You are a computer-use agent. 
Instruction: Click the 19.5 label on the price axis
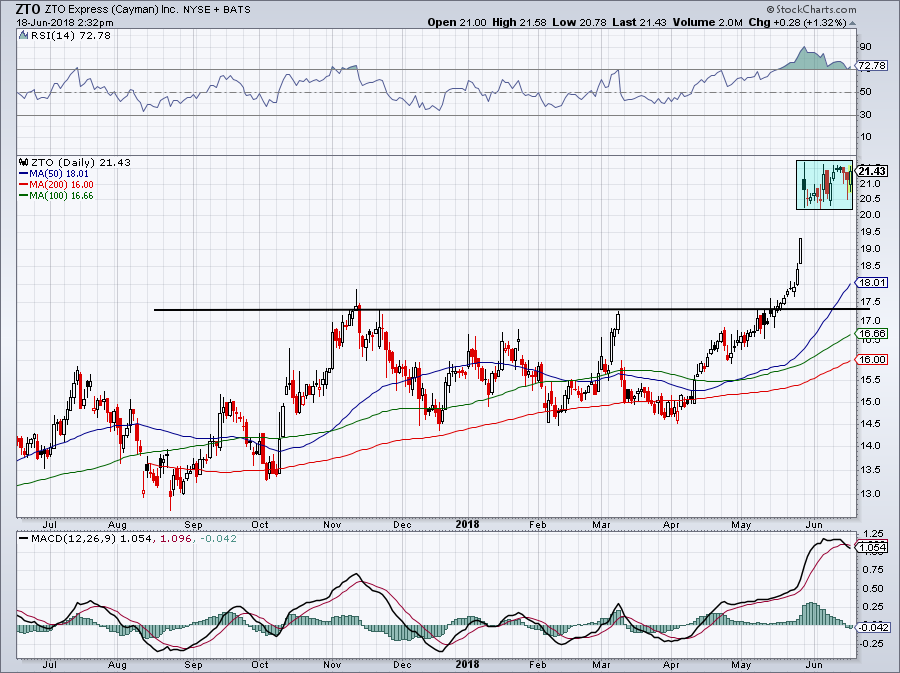(869, 231)
